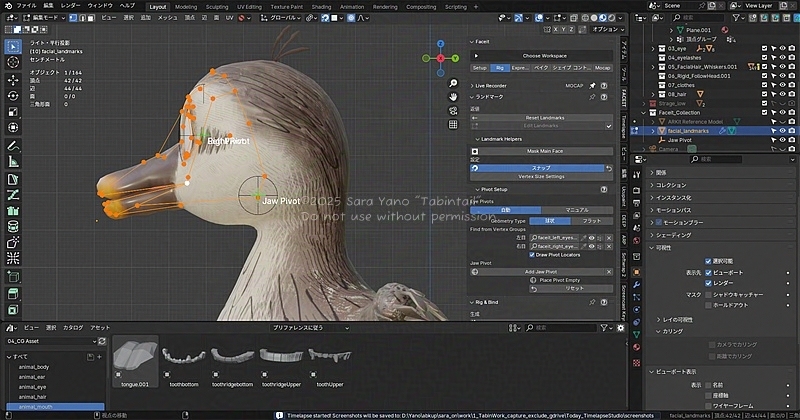Collapse the Faceit panel
The image size is (800, 420).
point(472,42)
